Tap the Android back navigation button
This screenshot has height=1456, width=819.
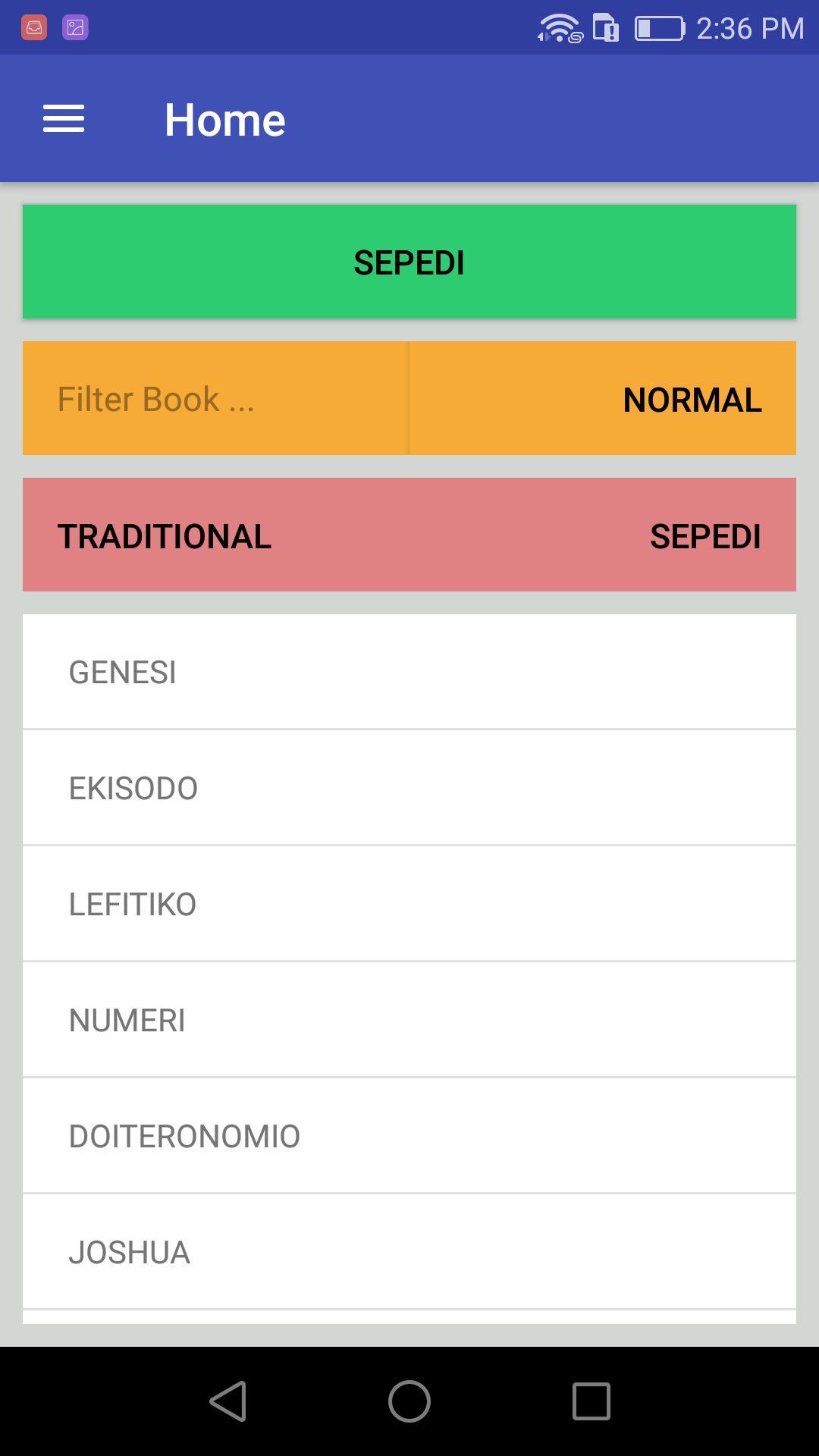pos(227,1401)
